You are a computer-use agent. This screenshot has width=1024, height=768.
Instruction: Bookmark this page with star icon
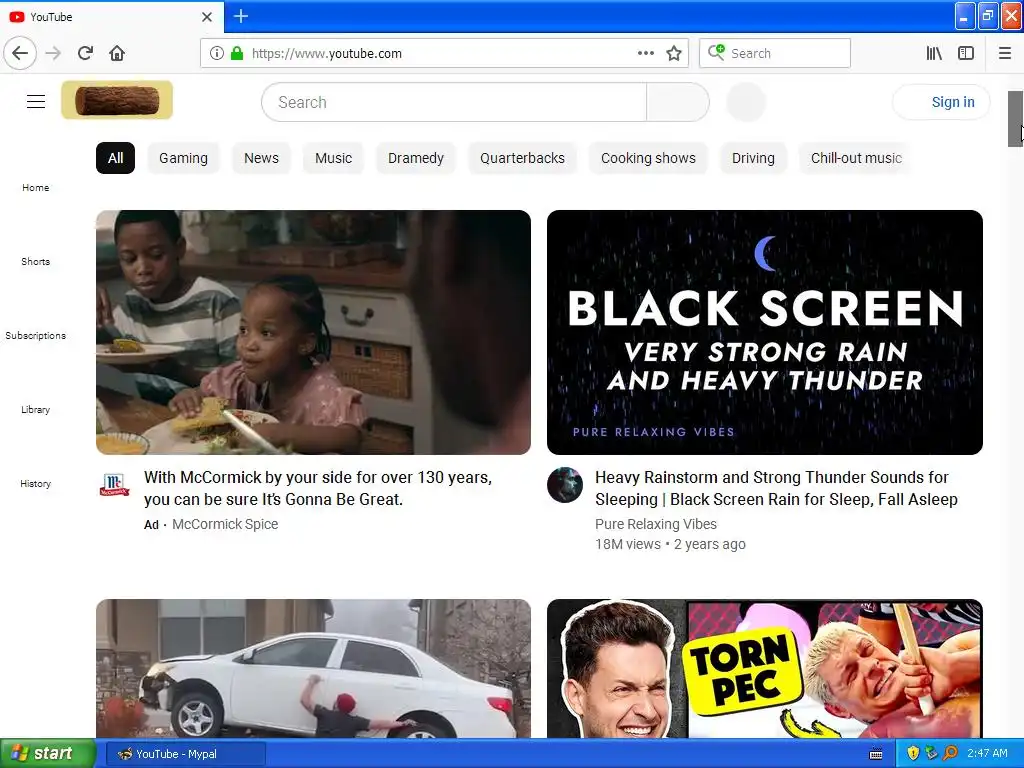pyautogui.click(x=674, y=53)
